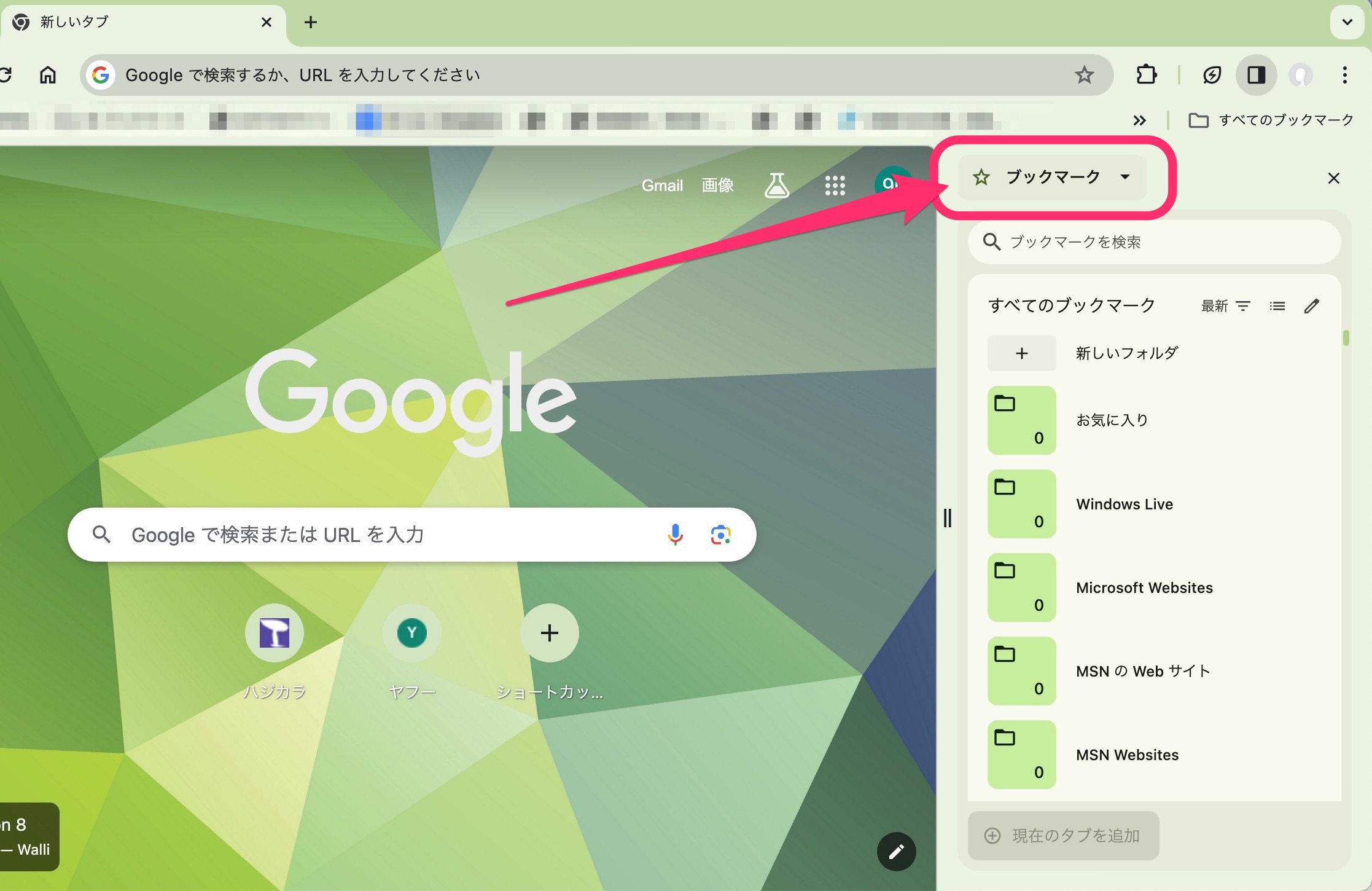Click the extensions puzzle piece icon
The image size is (1372, 891).
(x=1148, y=75)
